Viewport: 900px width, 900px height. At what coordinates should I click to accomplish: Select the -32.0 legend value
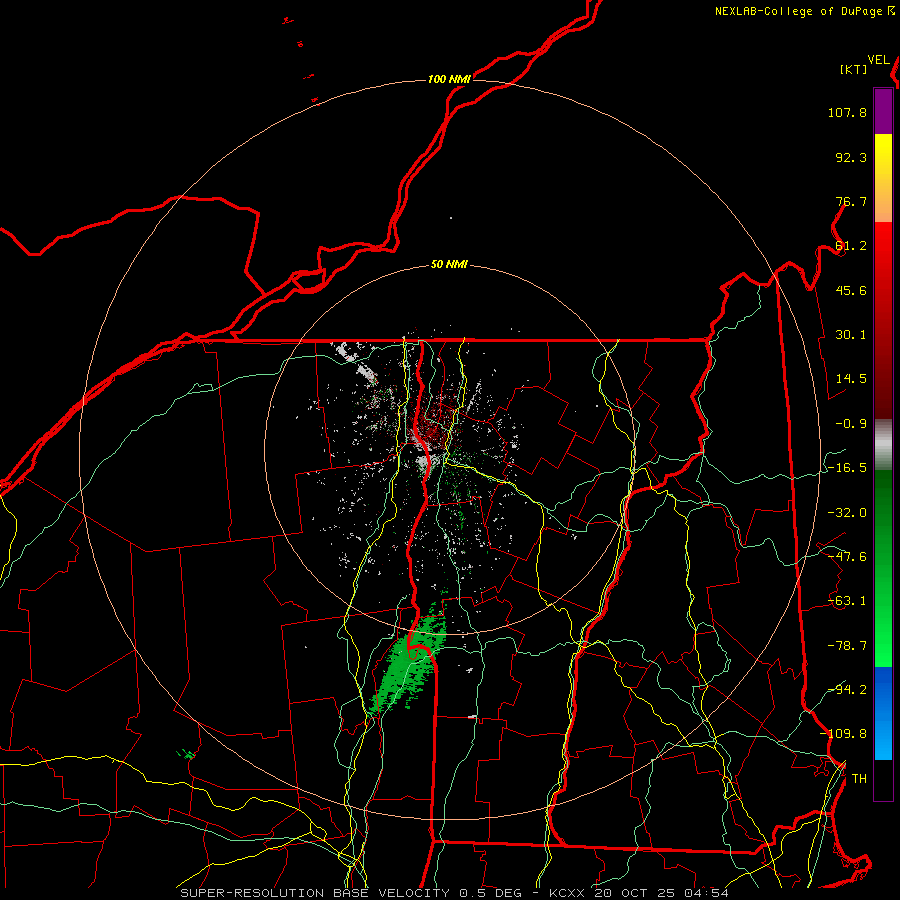847,513
